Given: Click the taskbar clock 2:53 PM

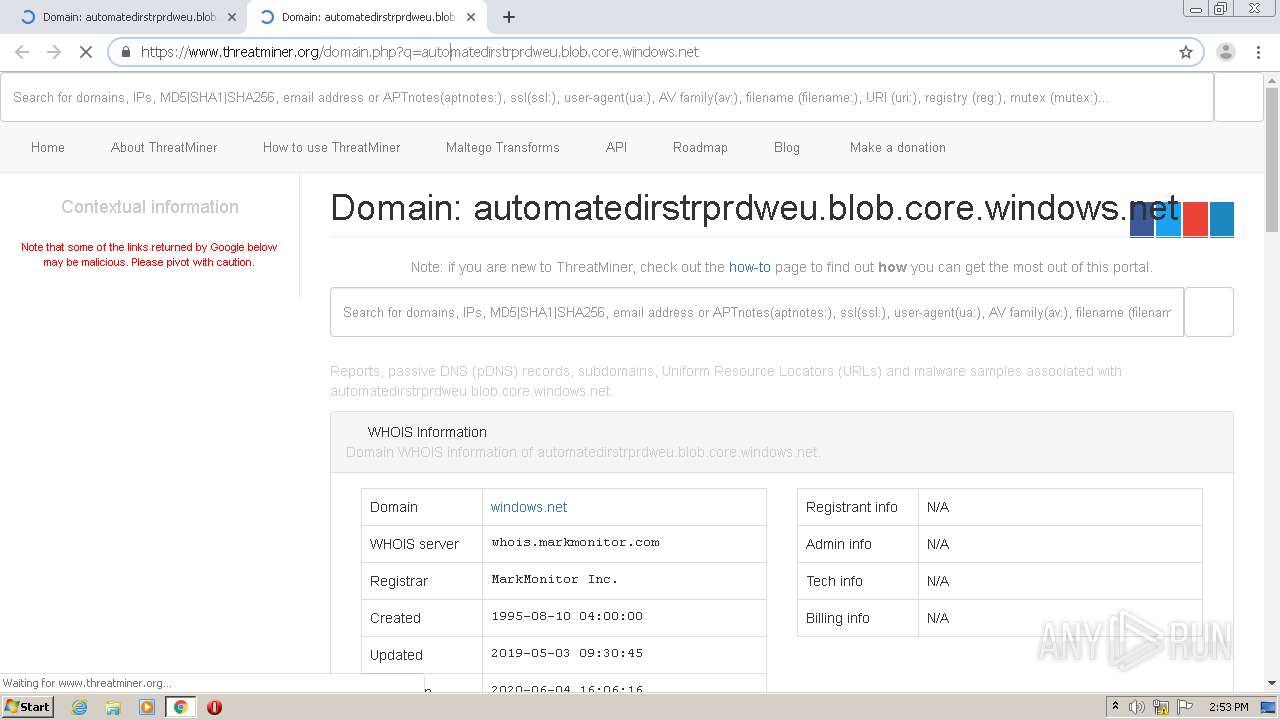Looking at the screenshot, I should coord(1228,707).
